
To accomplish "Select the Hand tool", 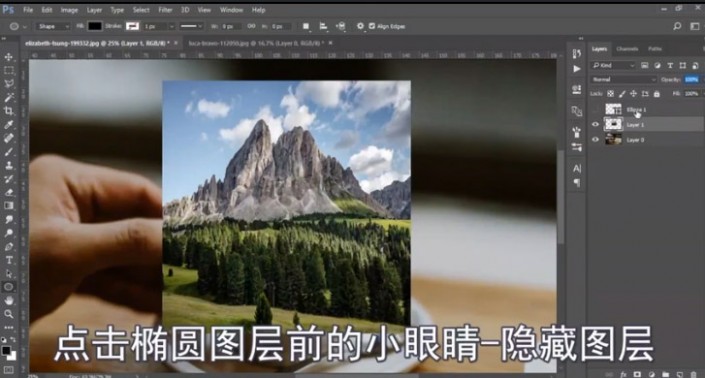I will click(9, 300).
